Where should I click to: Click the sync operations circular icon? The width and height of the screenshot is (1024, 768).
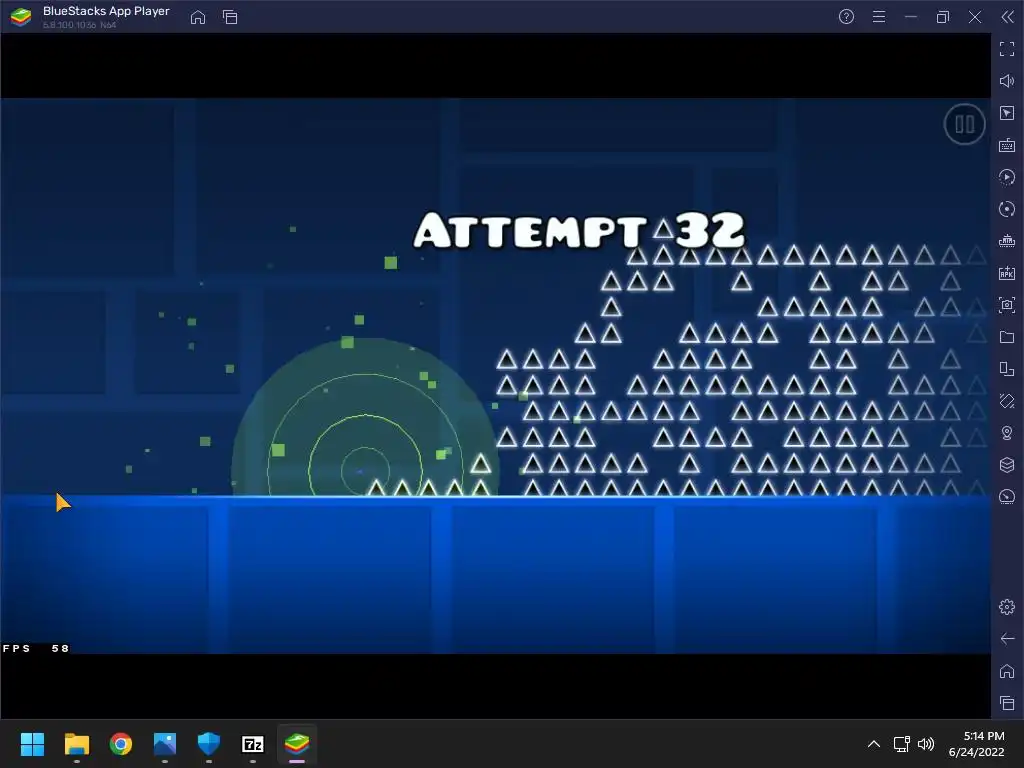tap(1007, 209)
